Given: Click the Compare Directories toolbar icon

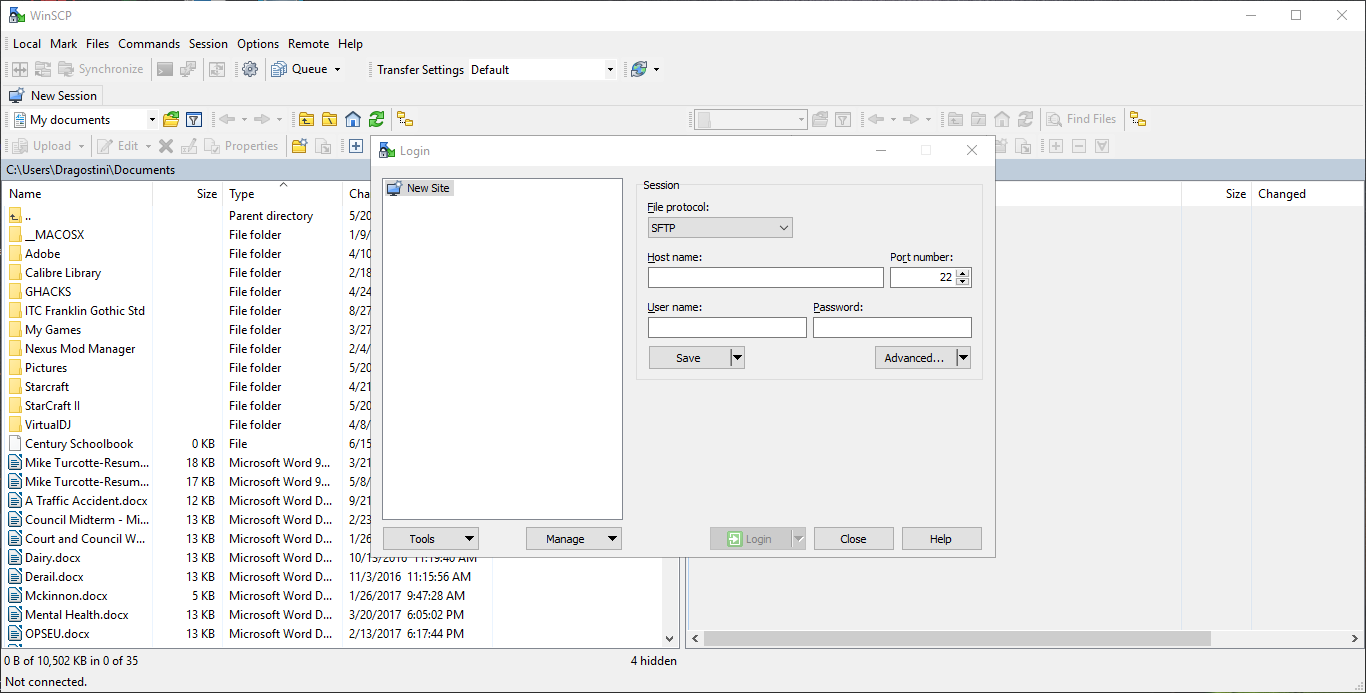Looking at the screenshot, I should tap(20, 69).
